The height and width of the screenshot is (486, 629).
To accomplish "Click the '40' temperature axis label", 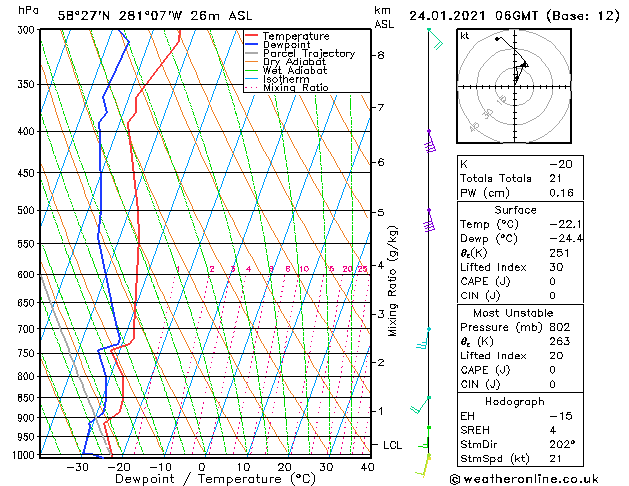I will tap(367, 467).
